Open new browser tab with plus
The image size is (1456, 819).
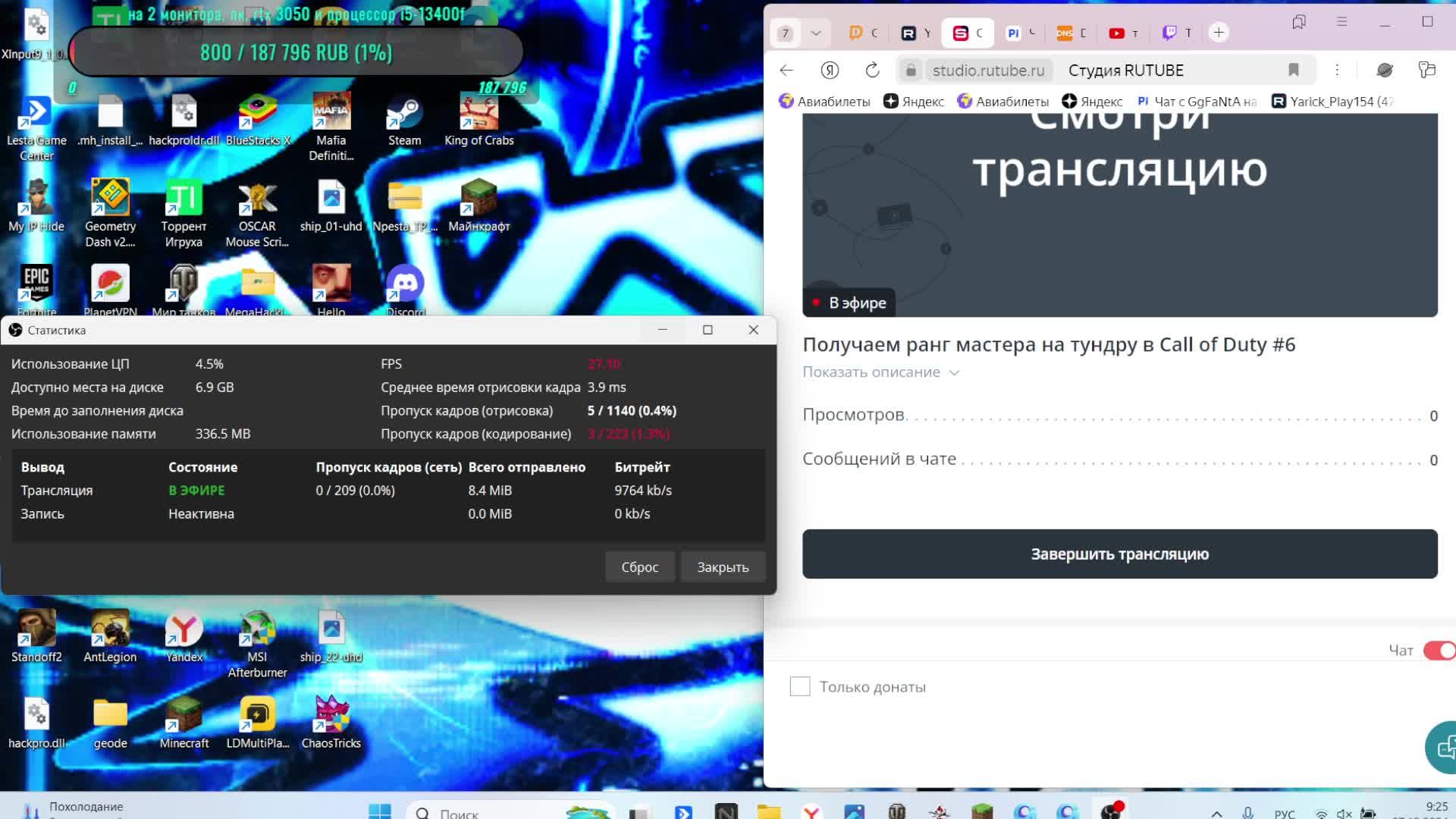(x=1219, y=33)
